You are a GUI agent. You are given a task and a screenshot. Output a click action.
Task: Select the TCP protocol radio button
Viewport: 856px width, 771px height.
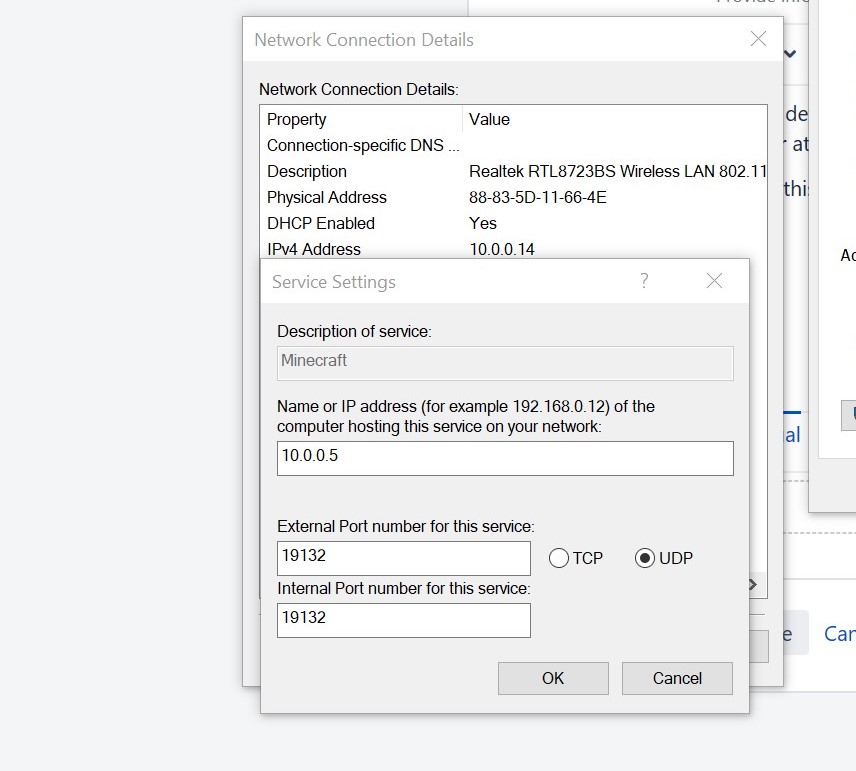pyautogui.click(x=559, y=558)
